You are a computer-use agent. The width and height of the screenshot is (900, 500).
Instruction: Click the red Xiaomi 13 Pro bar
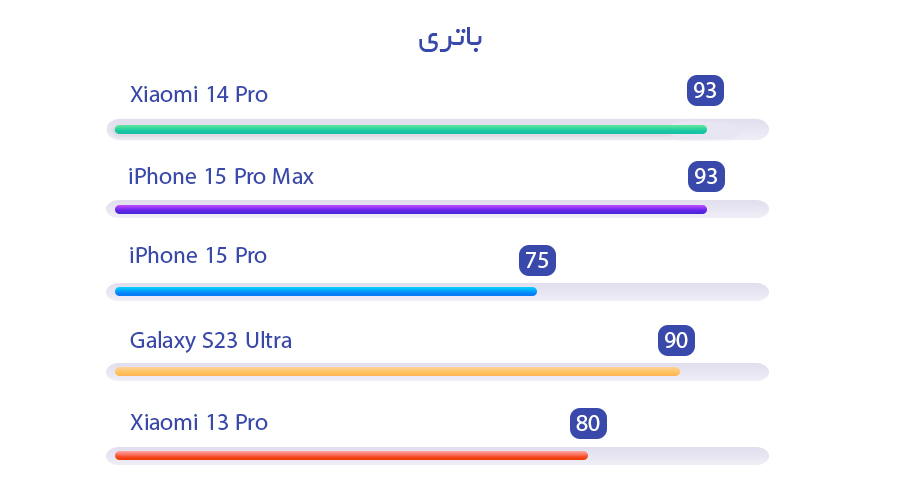(350, 455)
